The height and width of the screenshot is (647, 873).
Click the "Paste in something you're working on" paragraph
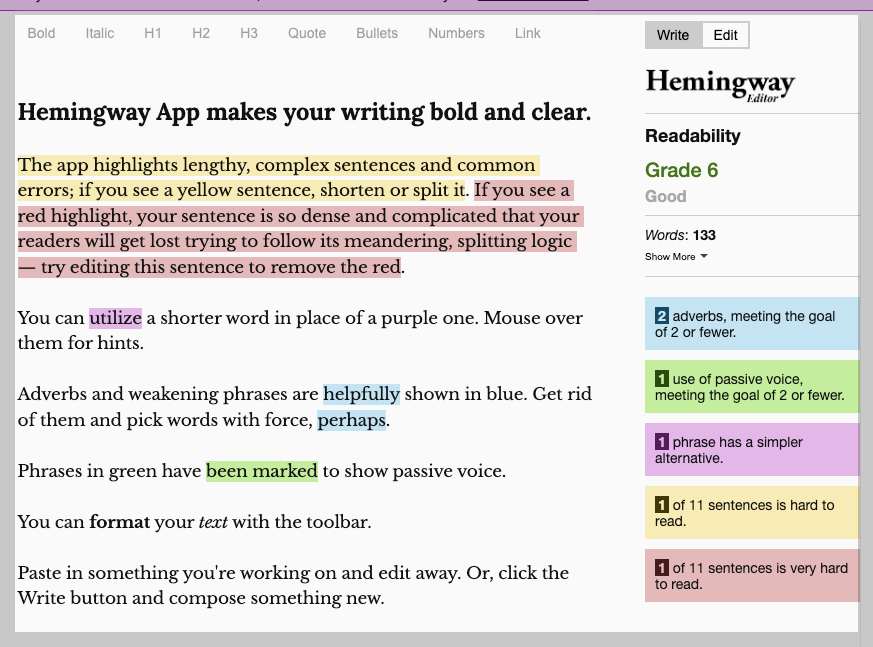[x=293, y=585]
